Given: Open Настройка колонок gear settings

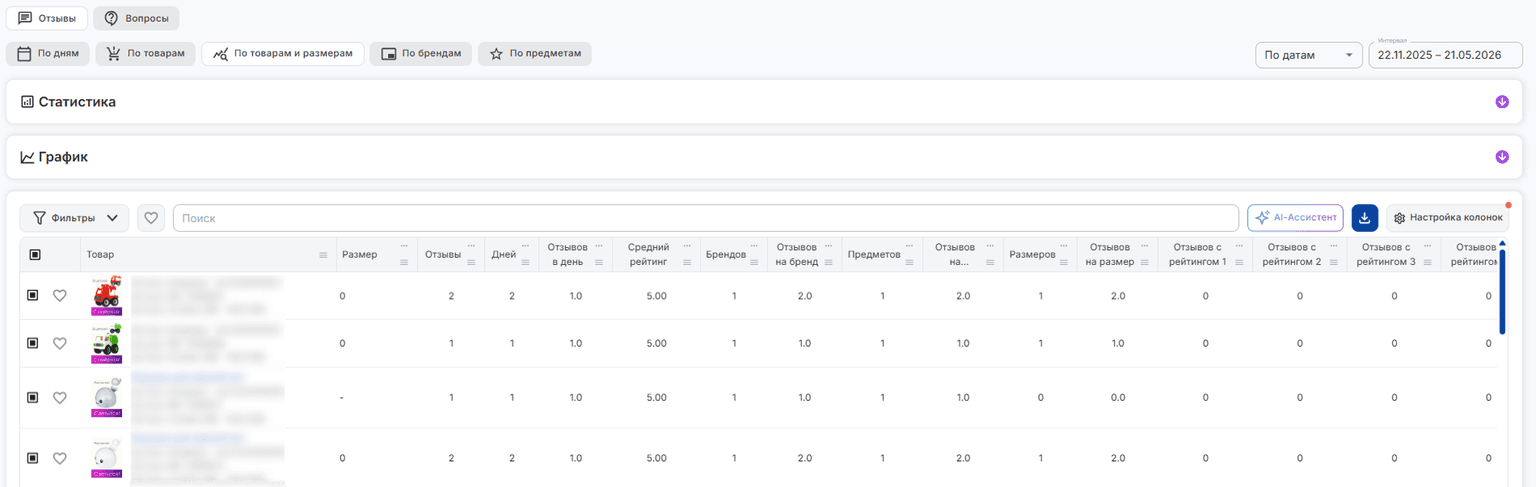Looking at the screenshot, I should 1447,218.
